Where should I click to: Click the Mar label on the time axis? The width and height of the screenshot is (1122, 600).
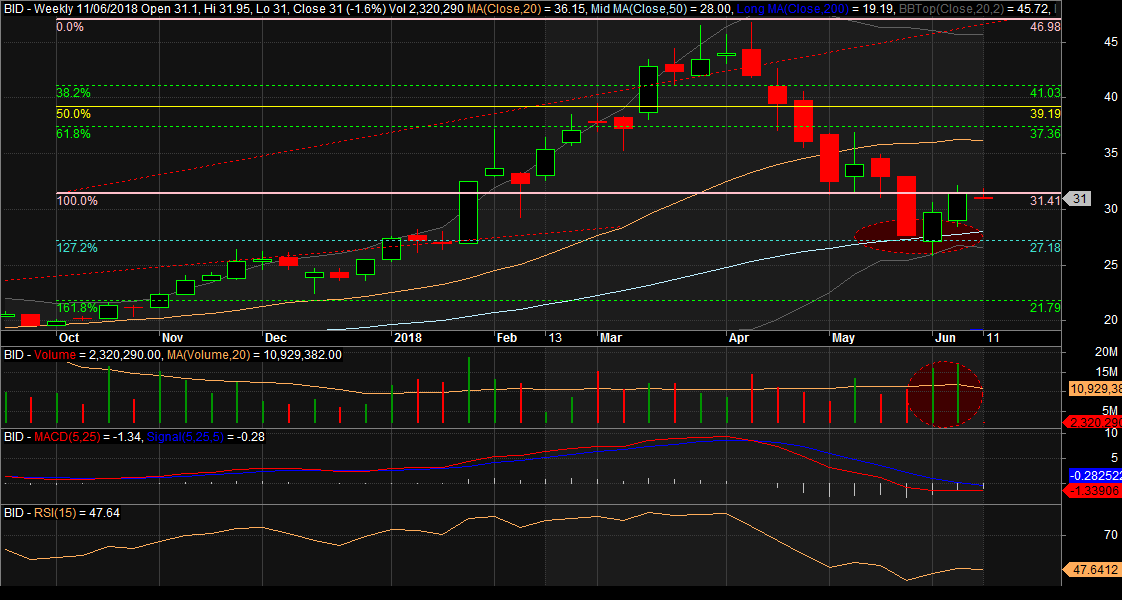point(610,338)
